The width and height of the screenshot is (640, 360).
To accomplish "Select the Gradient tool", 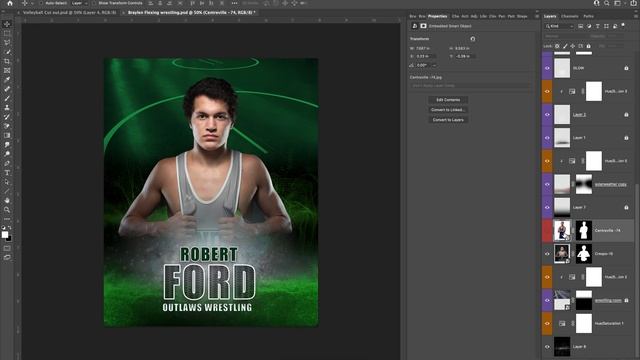I will coord(7,136).
